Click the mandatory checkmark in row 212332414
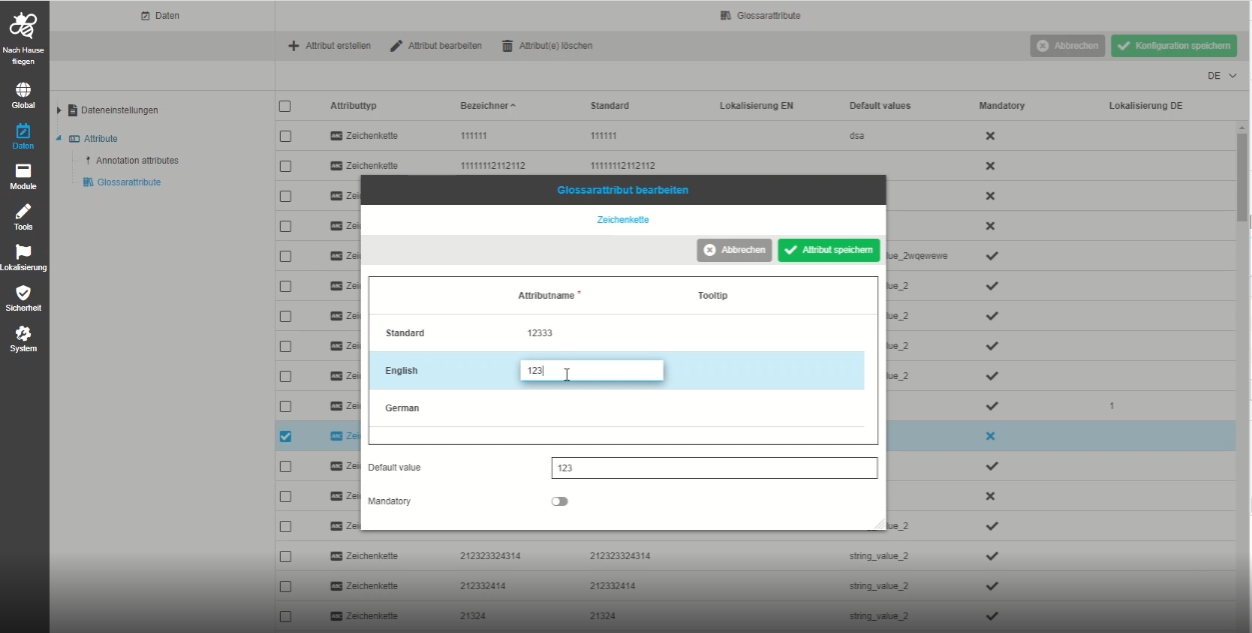The height and width of the screenshot is (633, 1252). tap(991, 586)
